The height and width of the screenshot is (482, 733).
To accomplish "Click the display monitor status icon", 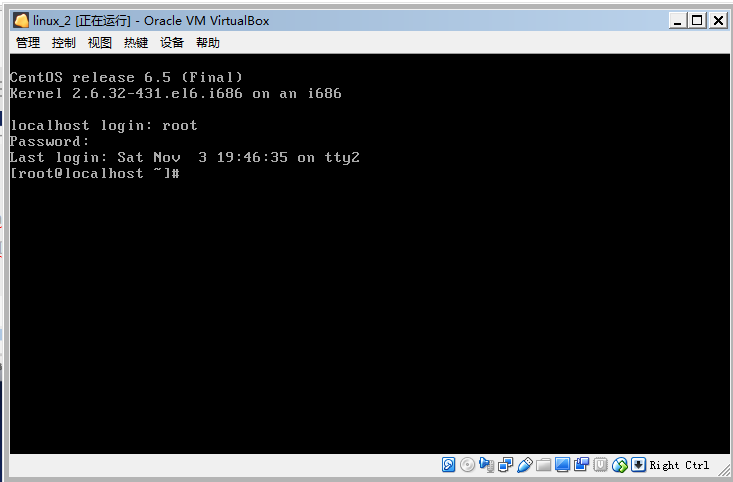I will click(x=562, y=465).
